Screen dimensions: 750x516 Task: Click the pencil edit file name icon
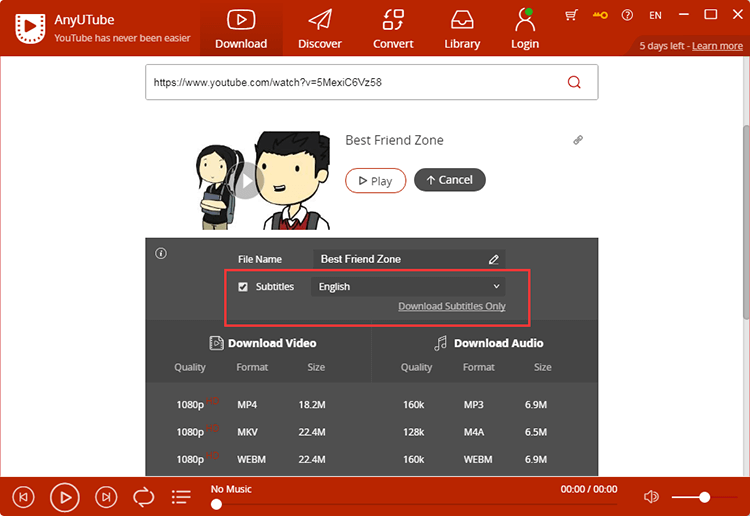pos(493,259)
